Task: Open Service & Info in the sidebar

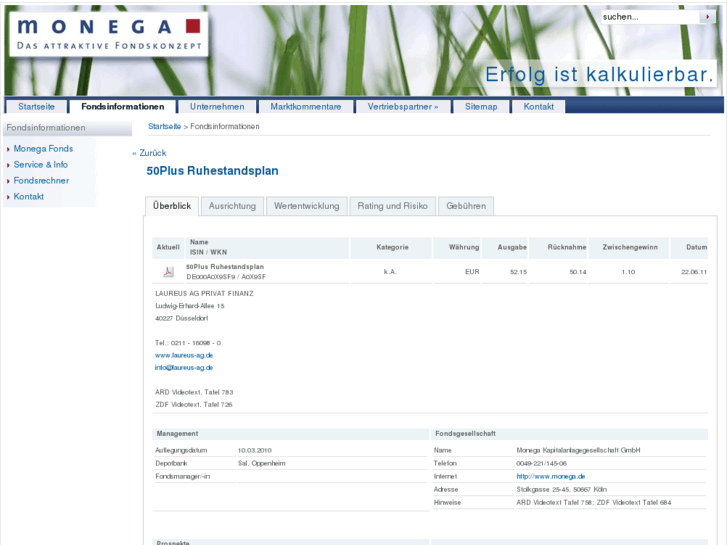Action: [x=40, y=165]
